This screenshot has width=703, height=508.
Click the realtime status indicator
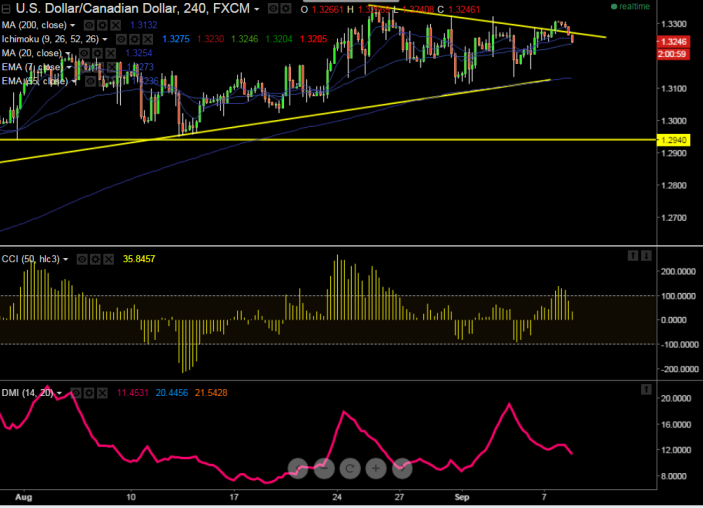(x=630, y=6)
